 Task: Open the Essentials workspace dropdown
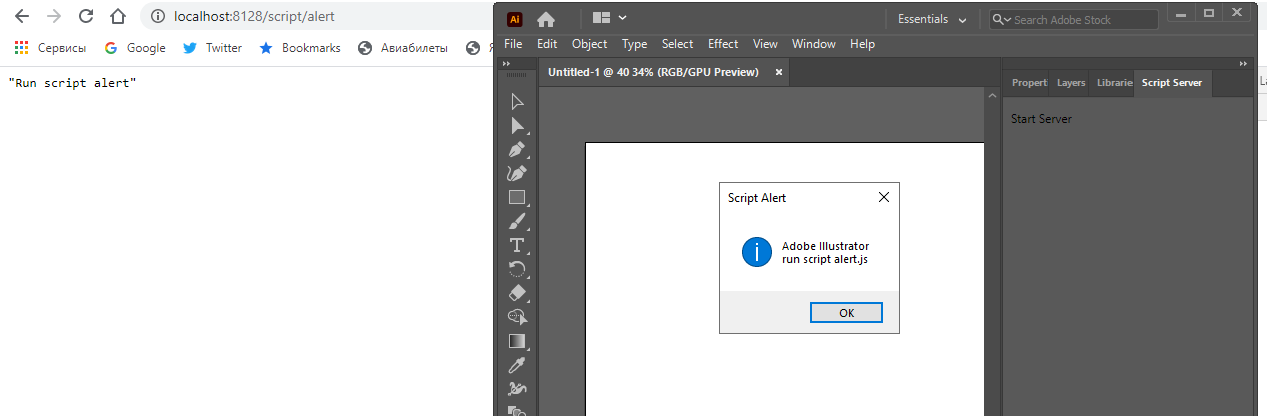(932, 19)
